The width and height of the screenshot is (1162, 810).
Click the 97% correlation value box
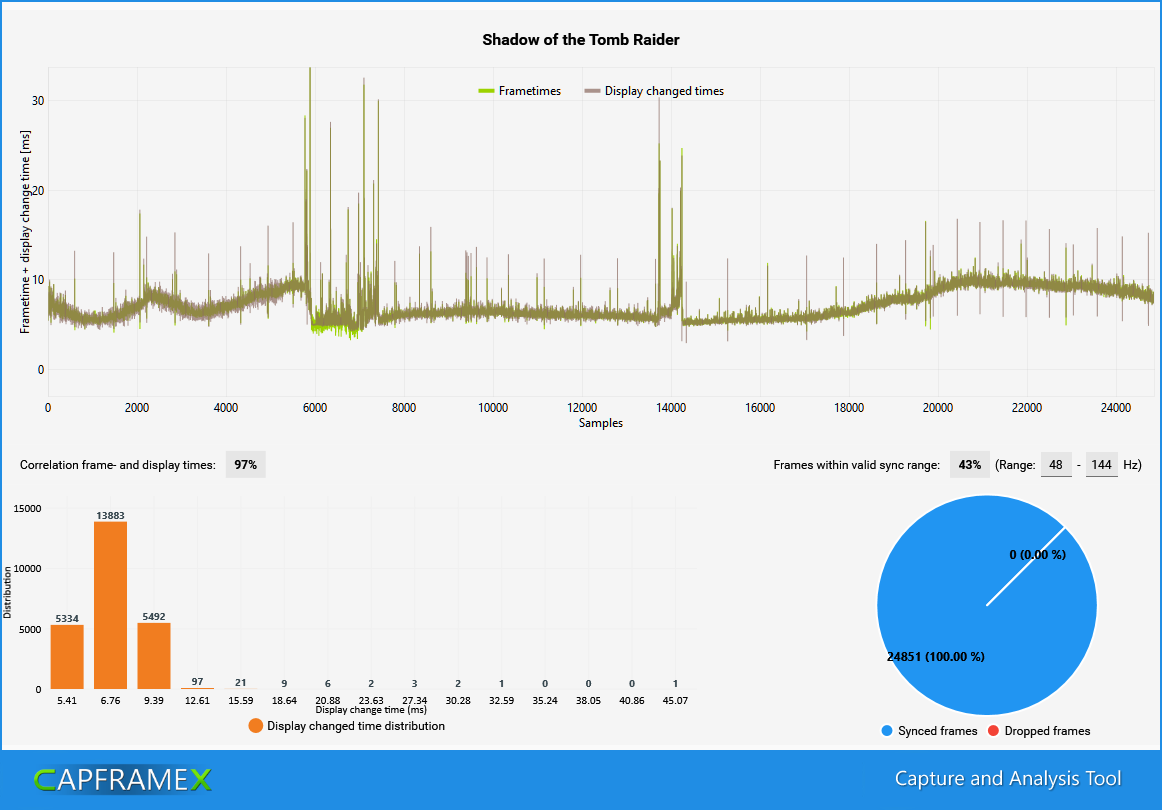(x=245, y=464)
